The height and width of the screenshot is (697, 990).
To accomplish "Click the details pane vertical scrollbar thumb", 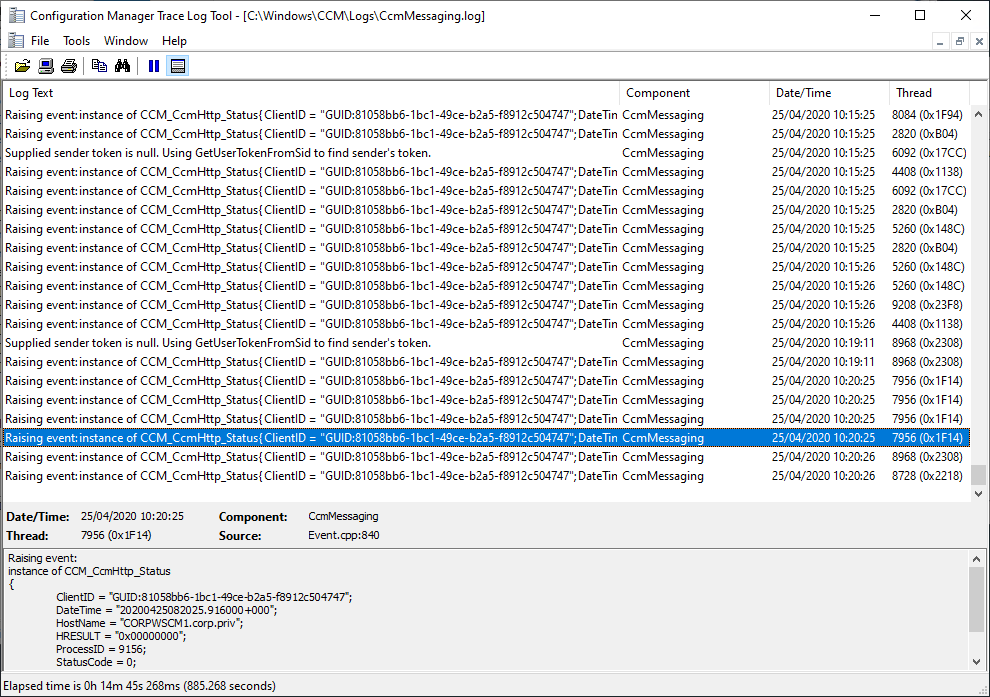I will point(978,600).
